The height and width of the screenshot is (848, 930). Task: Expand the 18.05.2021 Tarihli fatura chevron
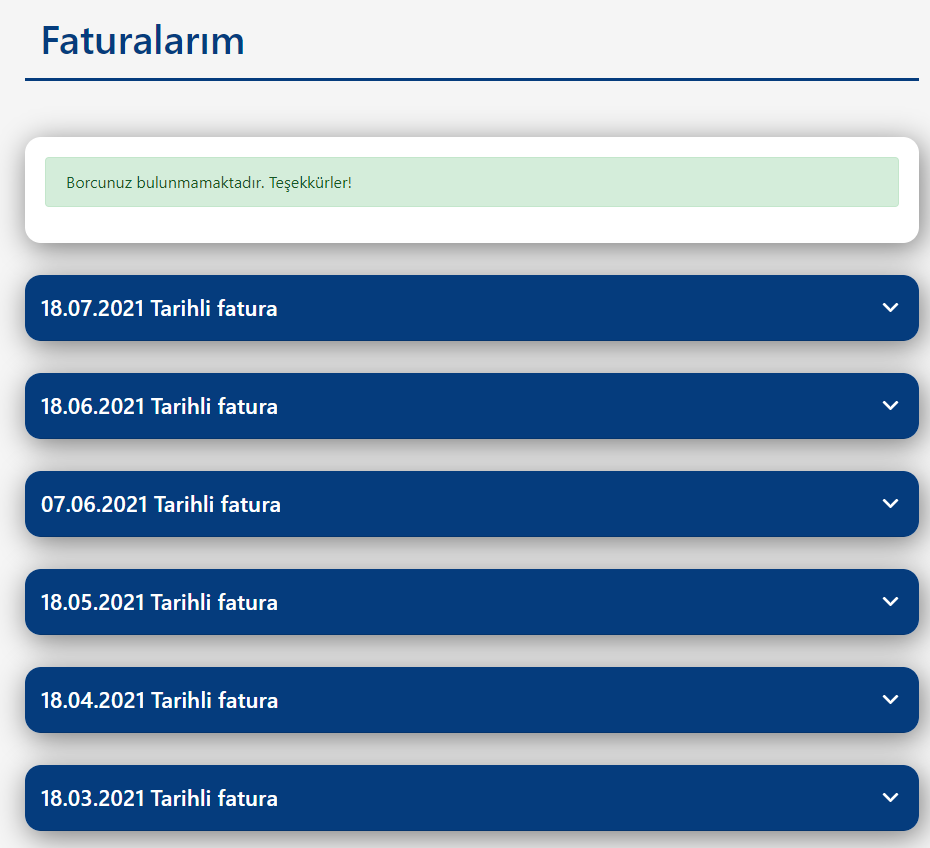click(890, 601)
